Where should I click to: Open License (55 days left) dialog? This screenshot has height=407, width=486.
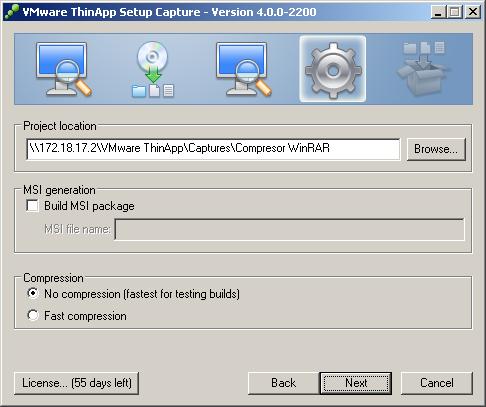pos(76,383)
